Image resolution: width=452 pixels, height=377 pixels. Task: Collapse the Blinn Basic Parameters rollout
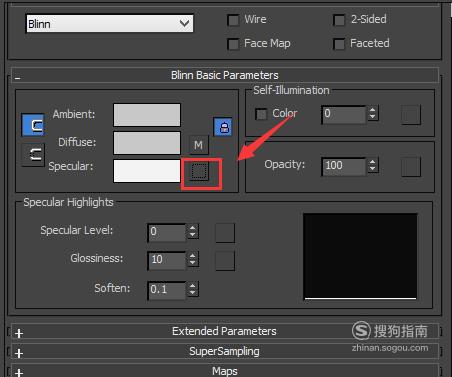(x=224, y=75)
